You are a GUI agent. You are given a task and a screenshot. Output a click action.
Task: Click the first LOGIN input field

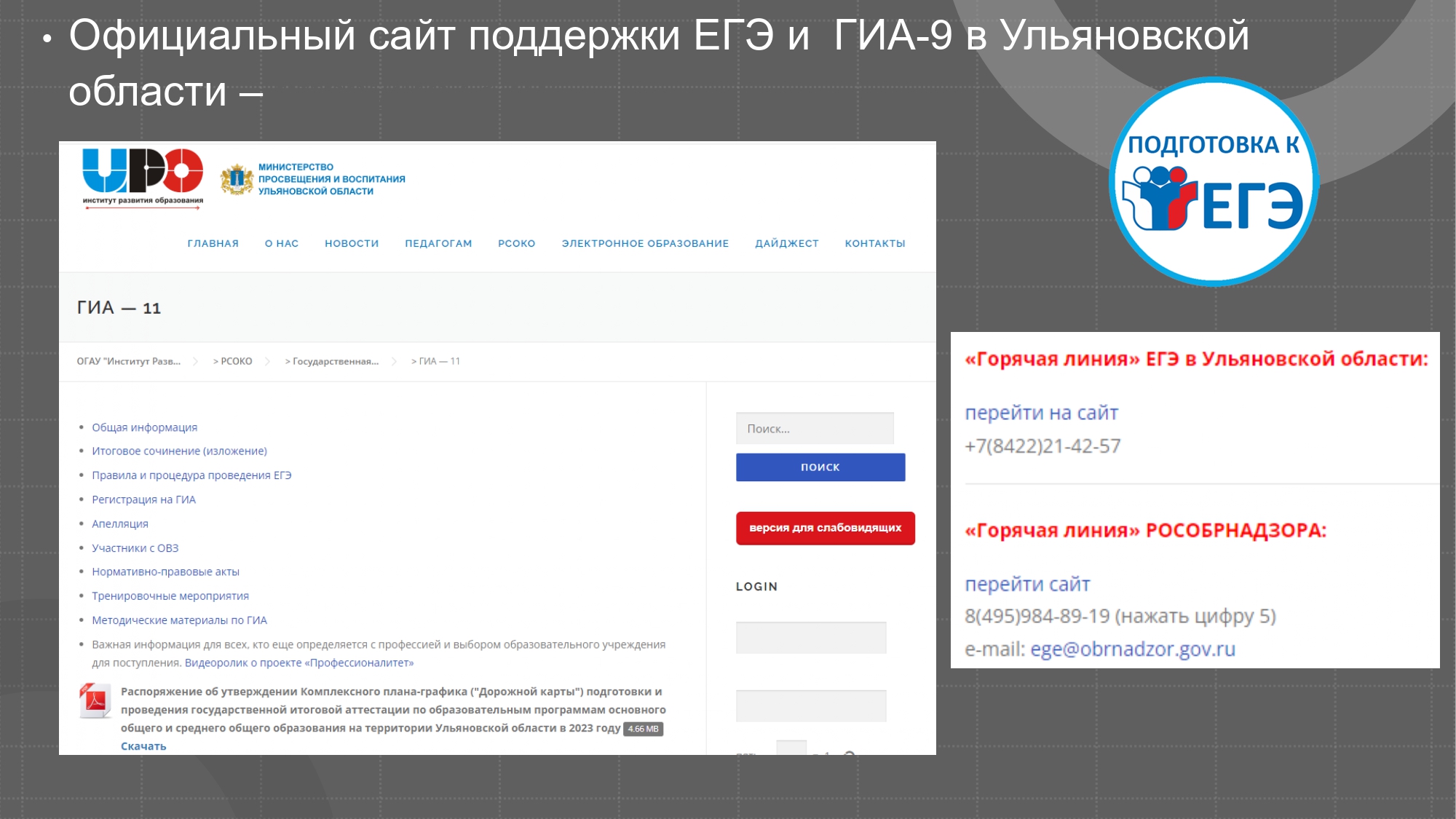point(811,638)
